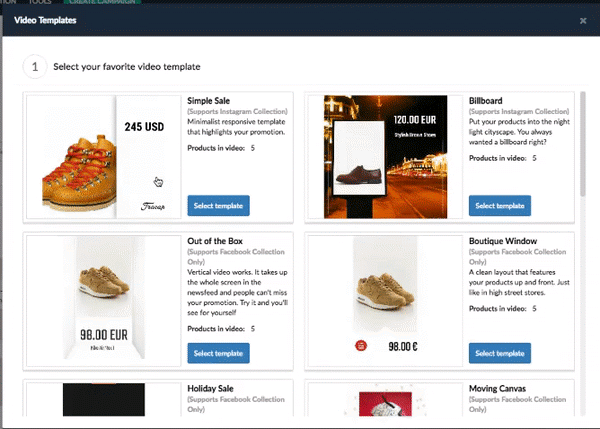This screenshot has height=429, width=600.
Task: Click the 'Minimalist responsive template' description
Action: [x=236, y=127]
